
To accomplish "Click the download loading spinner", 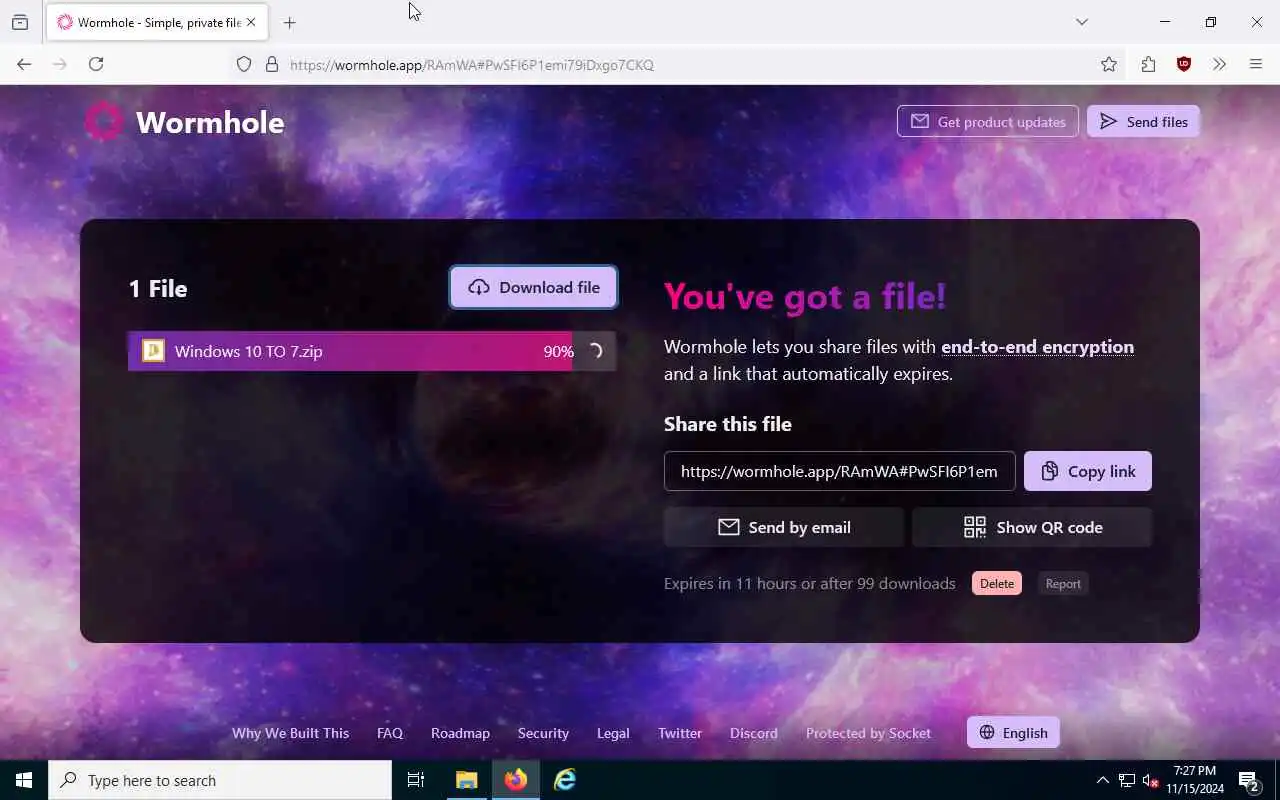I will coord(594,351).
